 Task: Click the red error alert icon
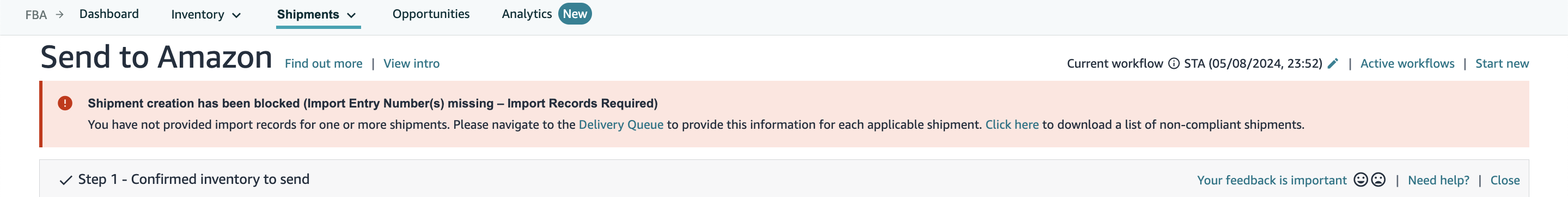tap(65, 103)
